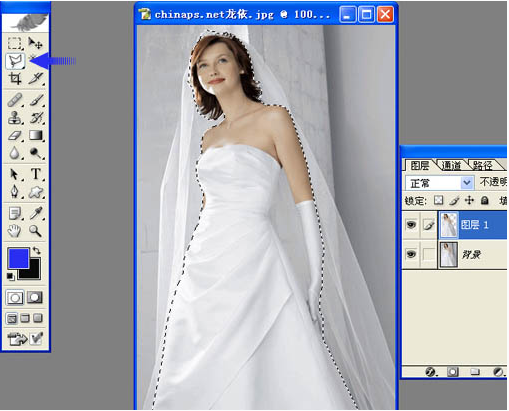Select the Eraser tool
This screenshot has height=411, width=509.
click(15, 136)
